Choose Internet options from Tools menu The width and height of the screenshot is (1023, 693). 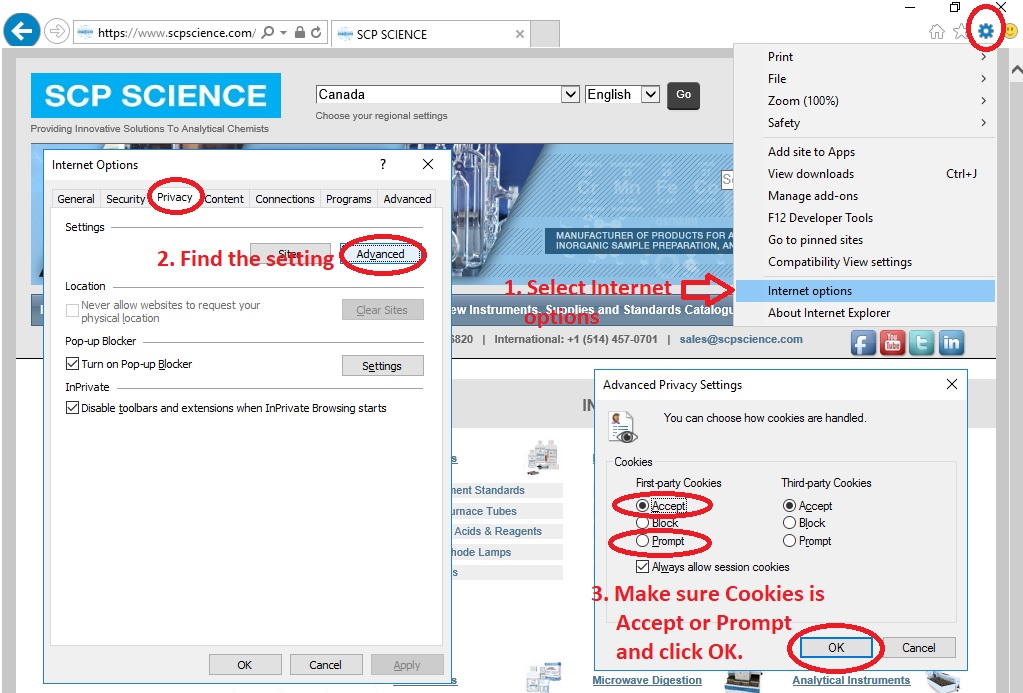[x=865, y=291]
